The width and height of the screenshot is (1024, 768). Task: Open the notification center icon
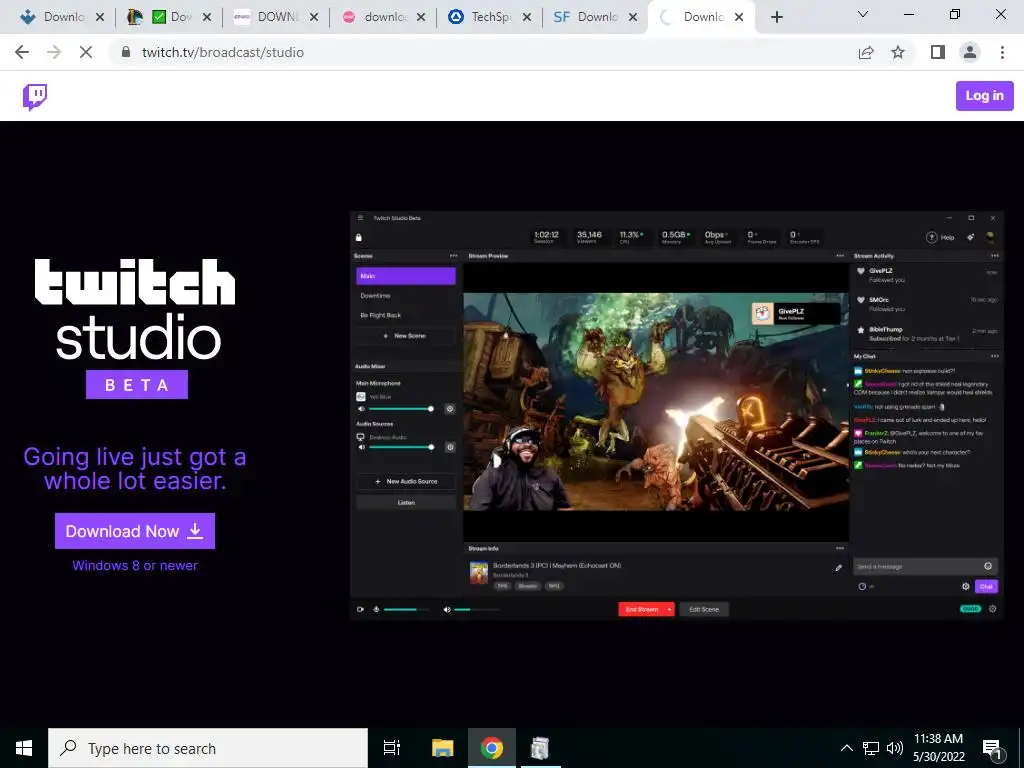click(x=993, y=749)
